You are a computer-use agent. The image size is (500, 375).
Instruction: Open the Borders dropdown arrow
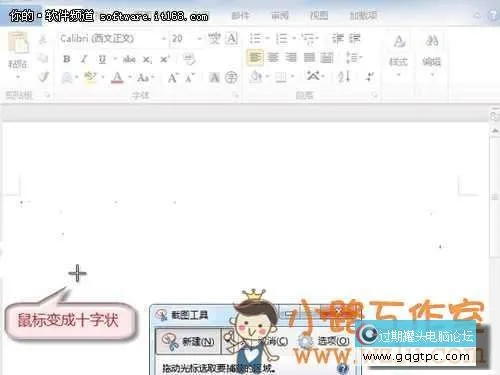[292, 77]
